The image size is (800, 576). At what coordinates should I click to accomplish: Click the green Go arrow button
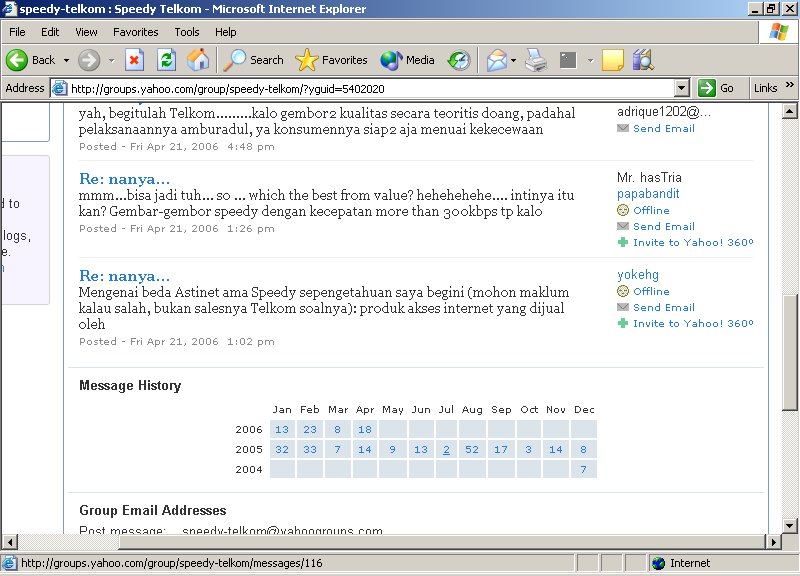click(x=707, y=88)
